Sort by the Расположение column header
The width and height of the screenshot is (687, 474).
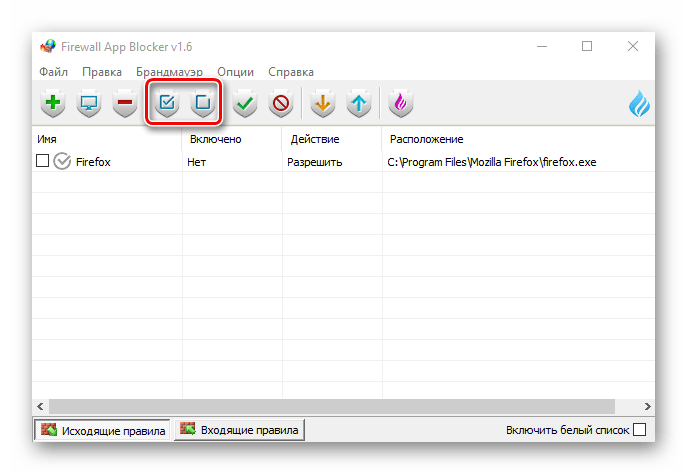[518, 139]
